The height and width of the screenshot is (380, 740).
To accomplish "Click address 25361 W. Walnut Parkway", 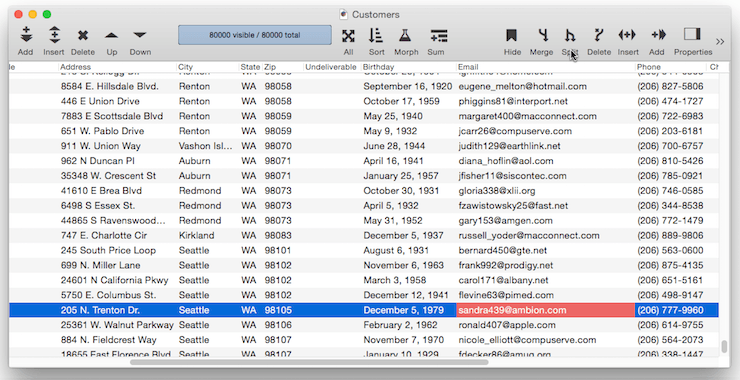I will (117, 325).
